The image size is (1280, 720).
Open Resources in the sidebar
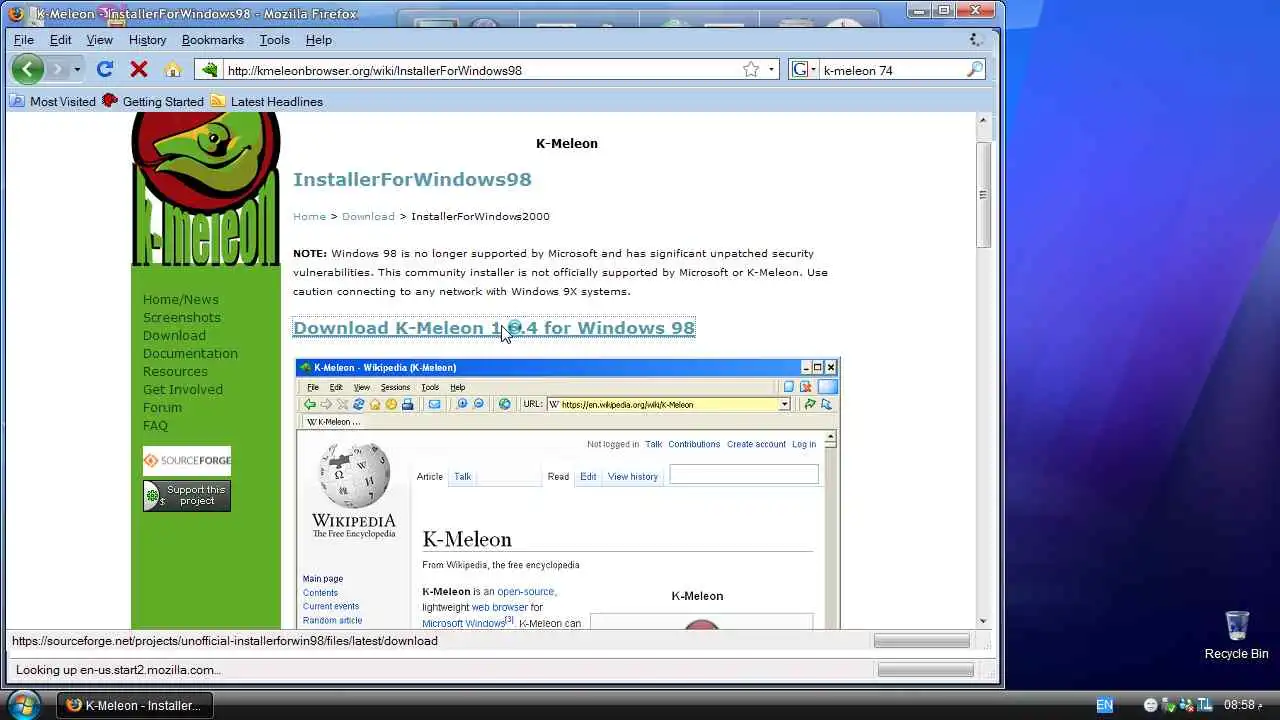(x=175, y=371)
